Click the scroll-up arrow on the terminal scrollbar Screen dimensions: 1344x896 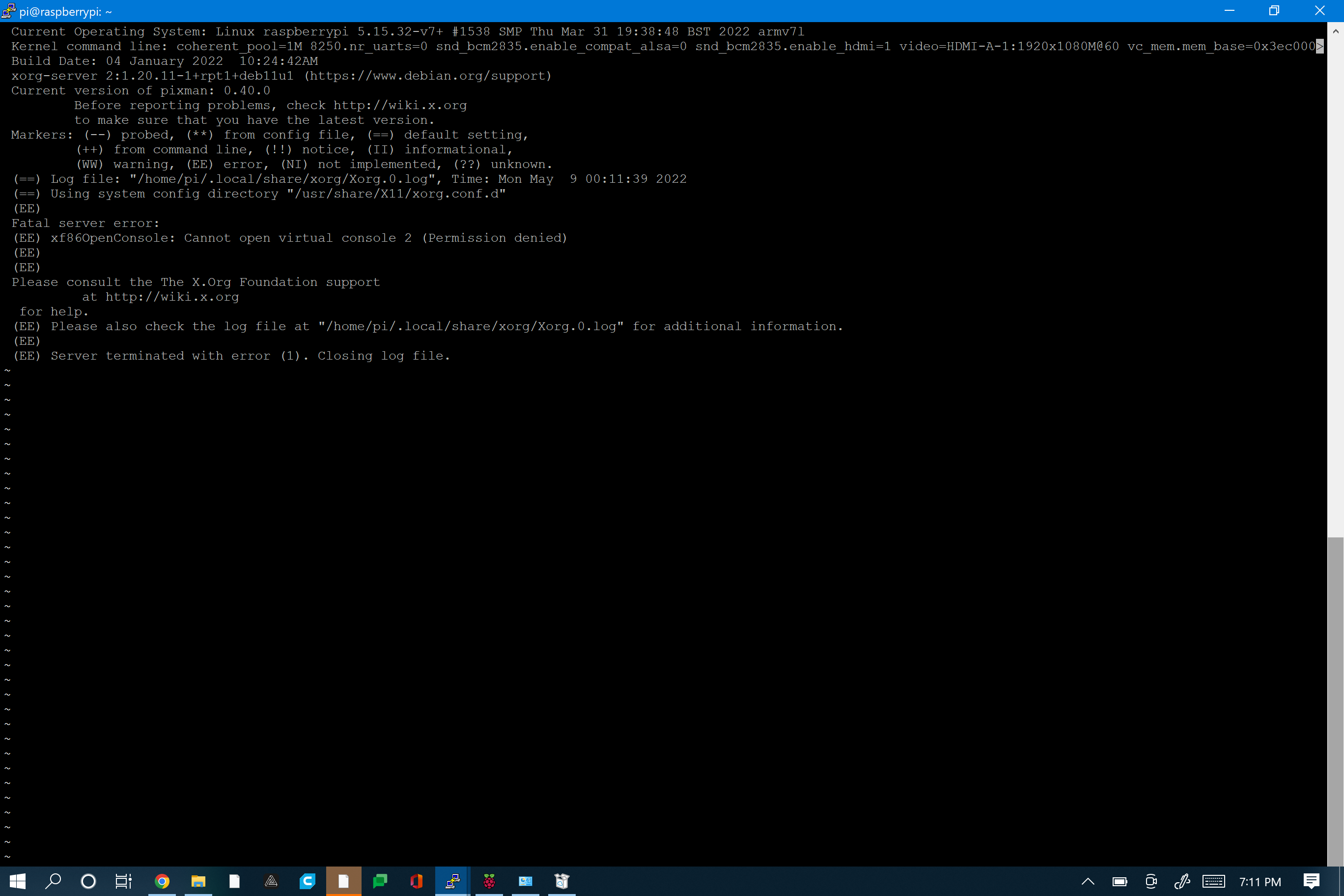click(x=1336, y=31)
